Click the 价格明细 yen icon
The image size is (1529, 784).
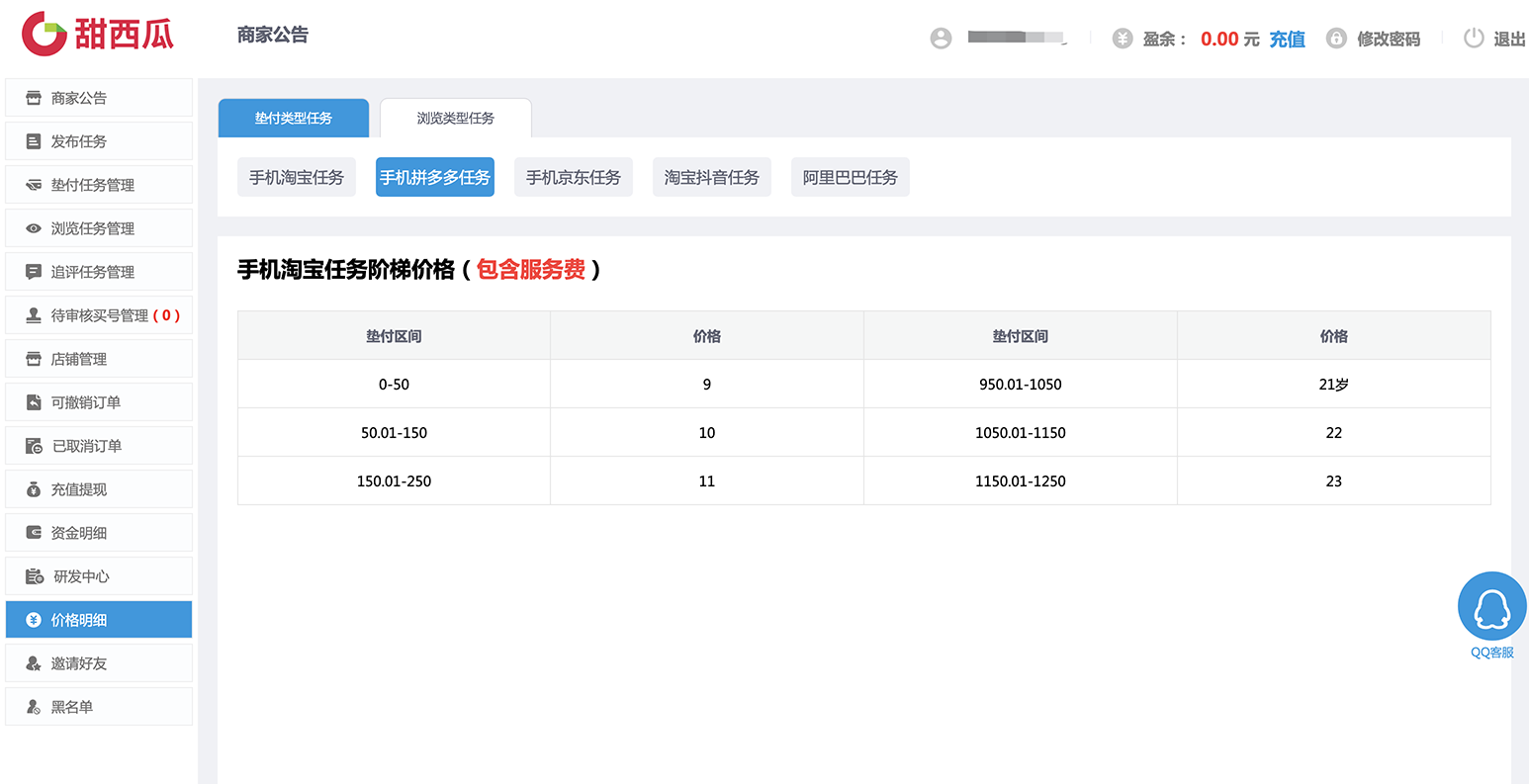pos(34,620)
